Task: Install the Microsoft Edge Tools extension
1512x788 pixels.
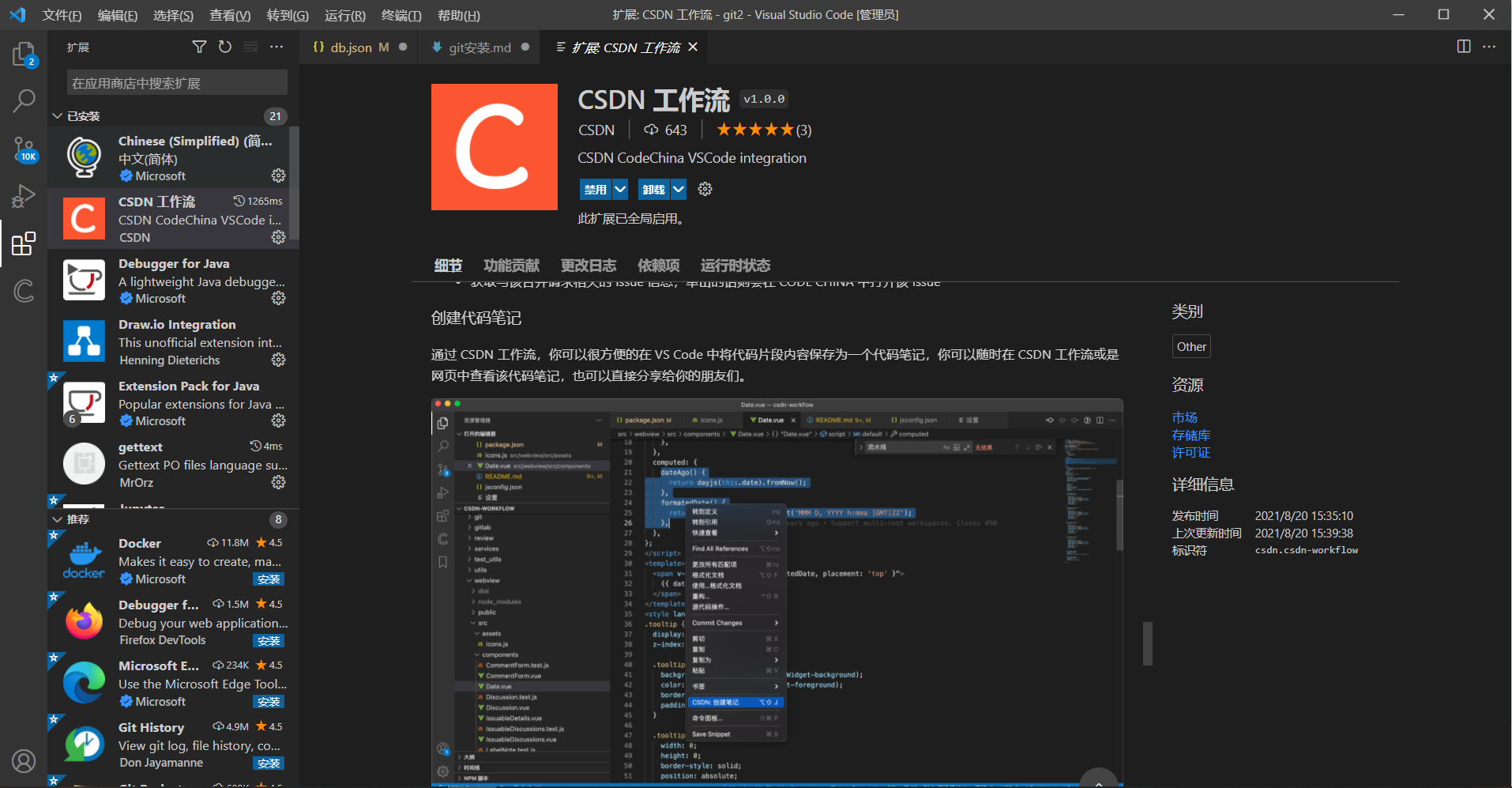Action: pos(269,702)
